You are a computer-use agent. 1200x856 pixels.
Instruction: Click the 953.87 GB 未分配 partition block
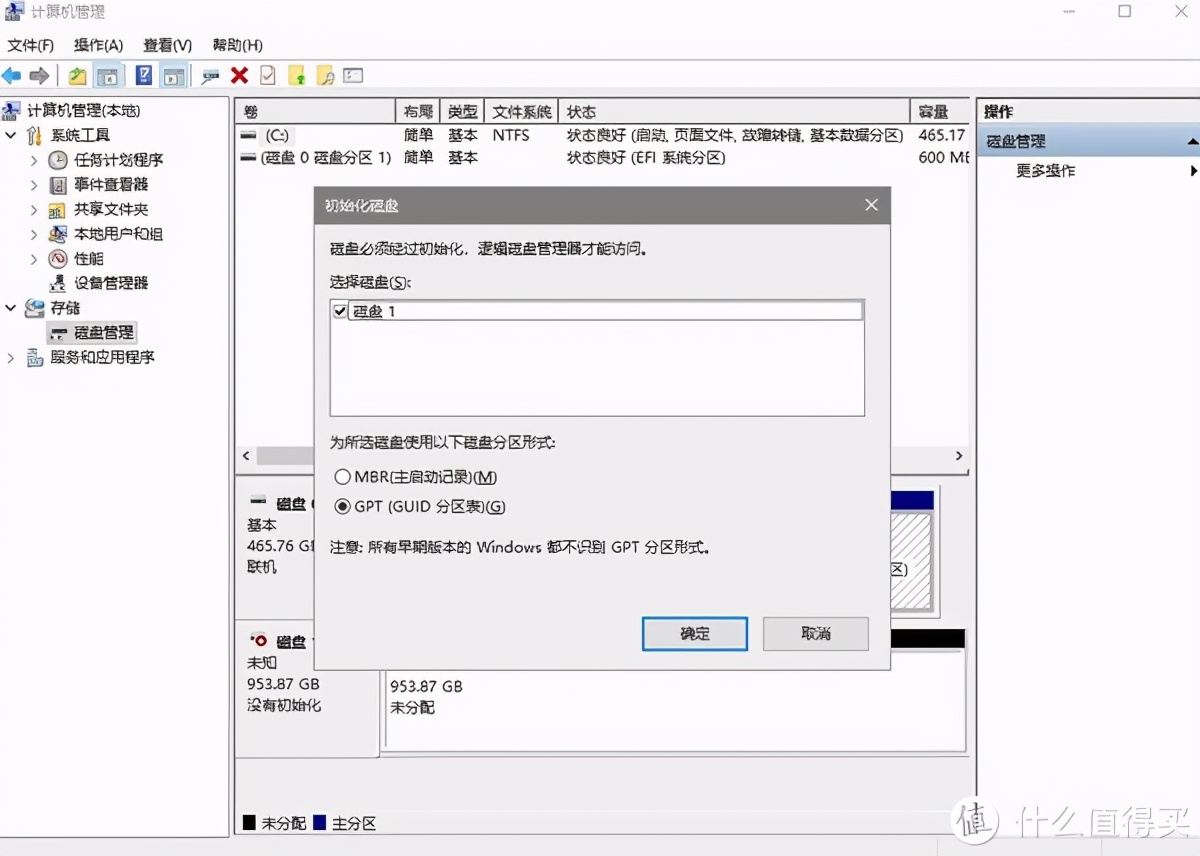(674, 699)
